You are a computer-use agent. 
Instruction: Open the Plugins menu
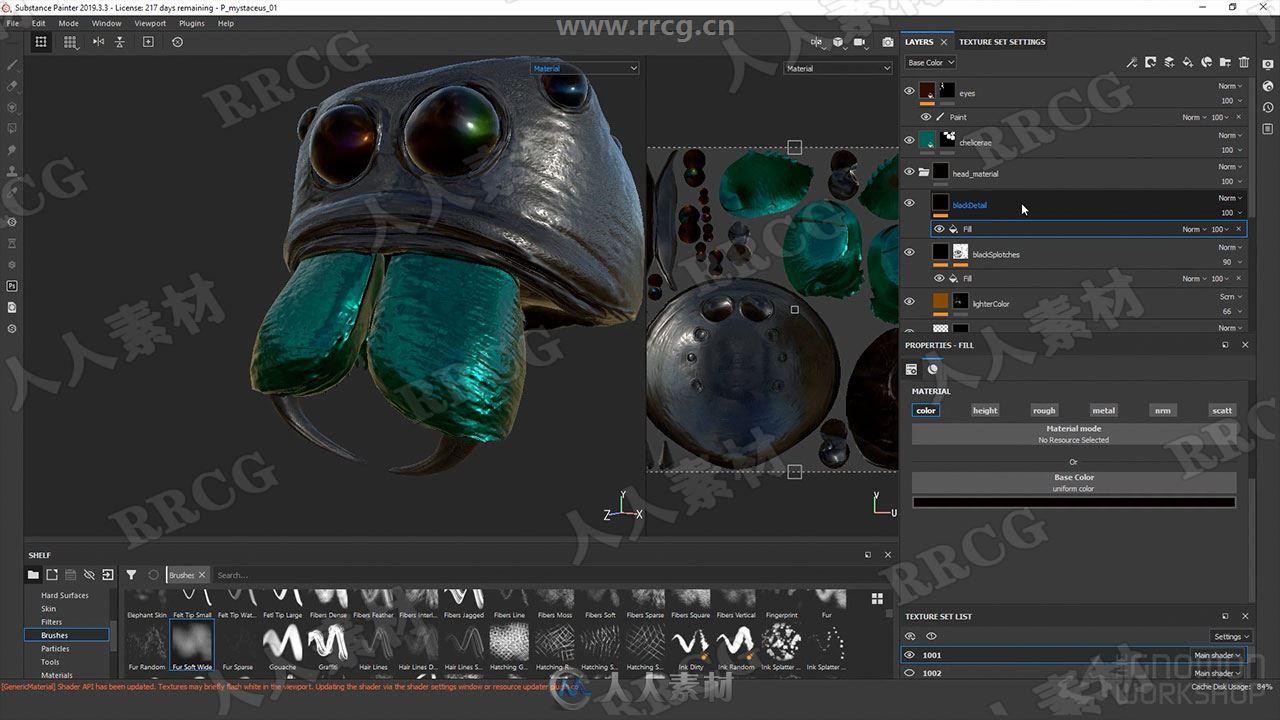(192, 23)
